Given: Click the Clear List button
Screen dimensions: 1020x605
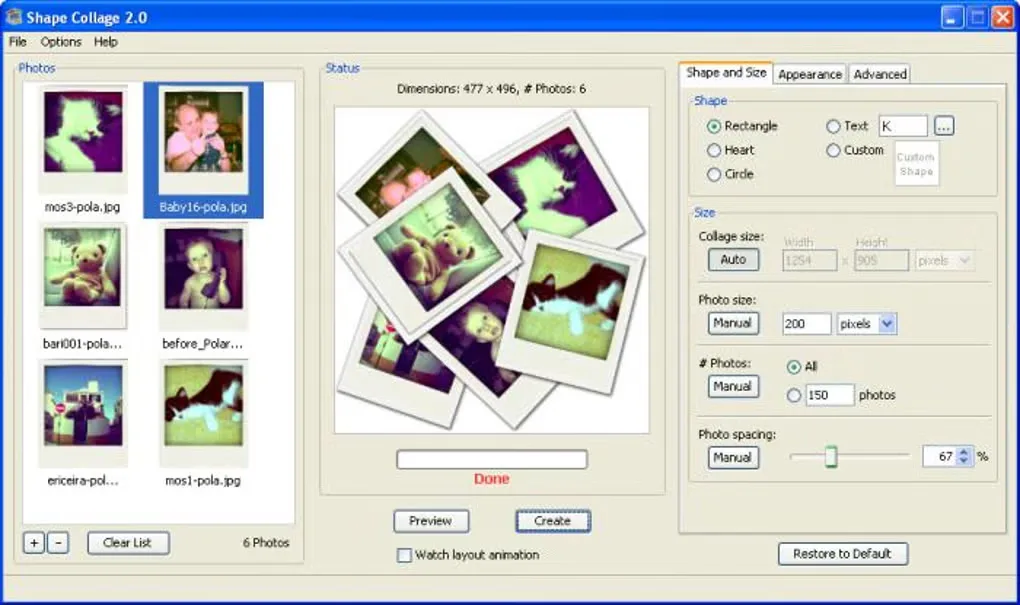Looking at the screenshot, I should tap(128, 543).
